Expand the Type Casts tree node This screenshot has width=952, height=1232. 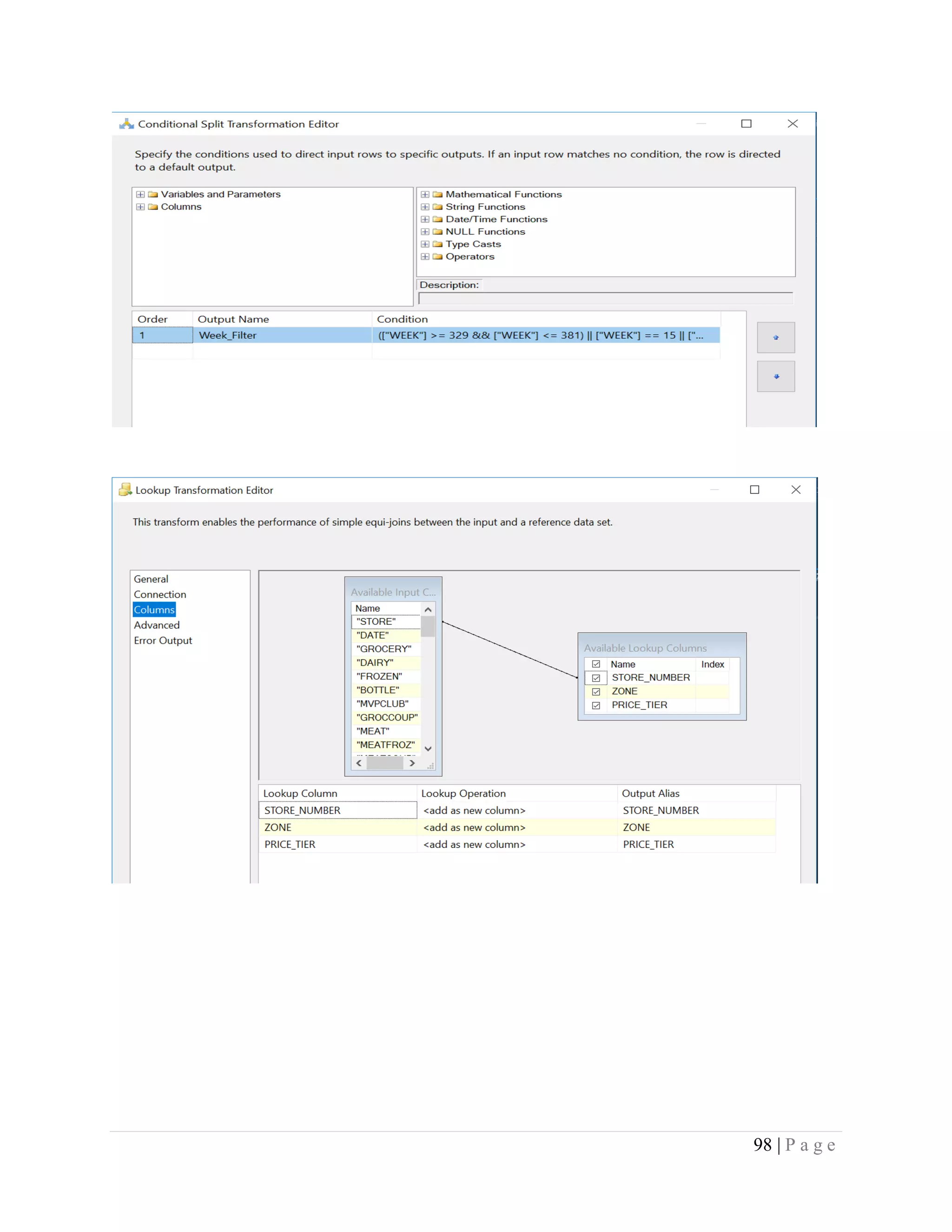point(425,244)
